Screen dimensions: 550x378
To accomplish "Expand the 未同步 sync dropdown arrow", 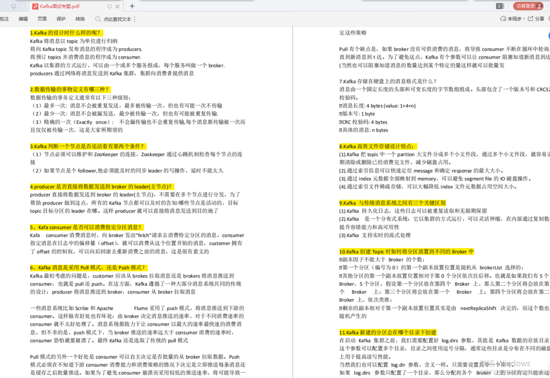I will (x=524, y=19).
